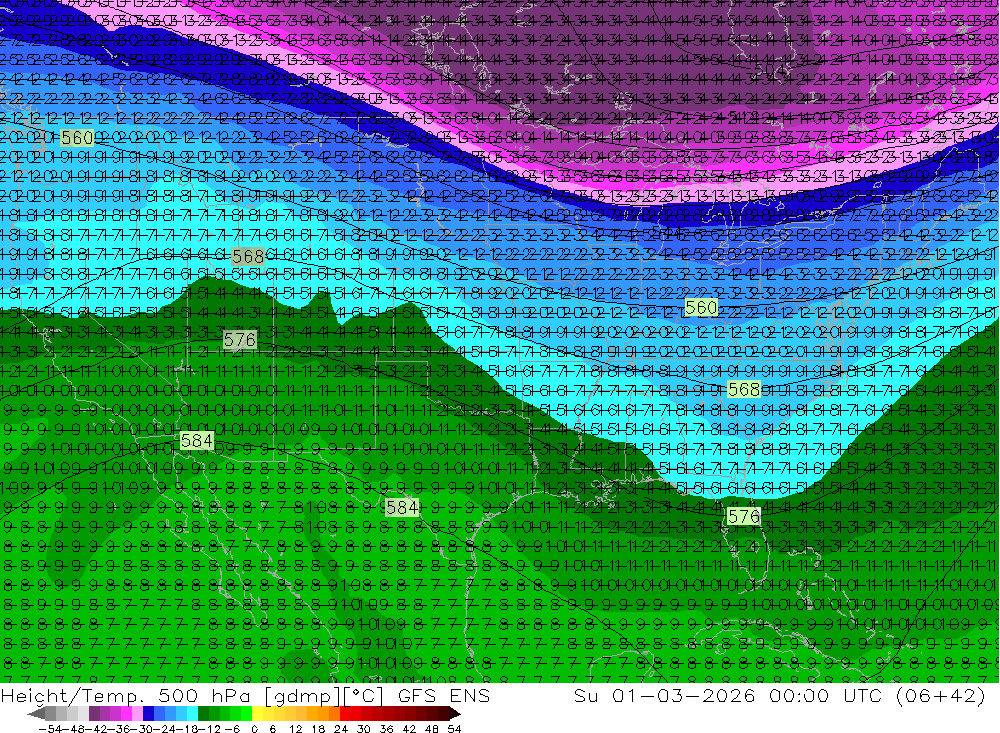Select the bright yellow legend swatch above 0
The image size is (1000, 733).
257,714
